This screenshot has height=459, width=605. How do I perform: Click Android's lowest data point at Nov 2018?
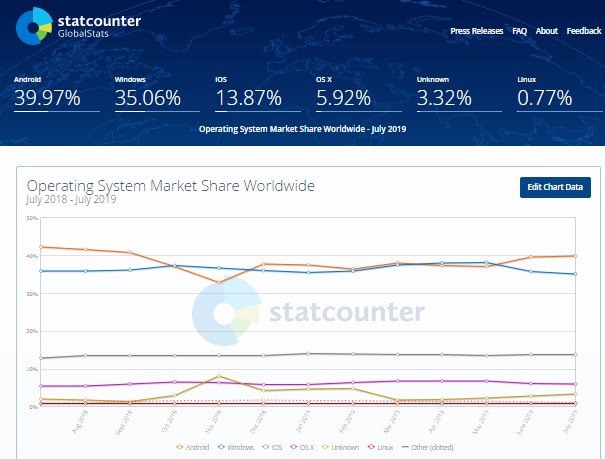pyautogui.click(x=219, y=282)
